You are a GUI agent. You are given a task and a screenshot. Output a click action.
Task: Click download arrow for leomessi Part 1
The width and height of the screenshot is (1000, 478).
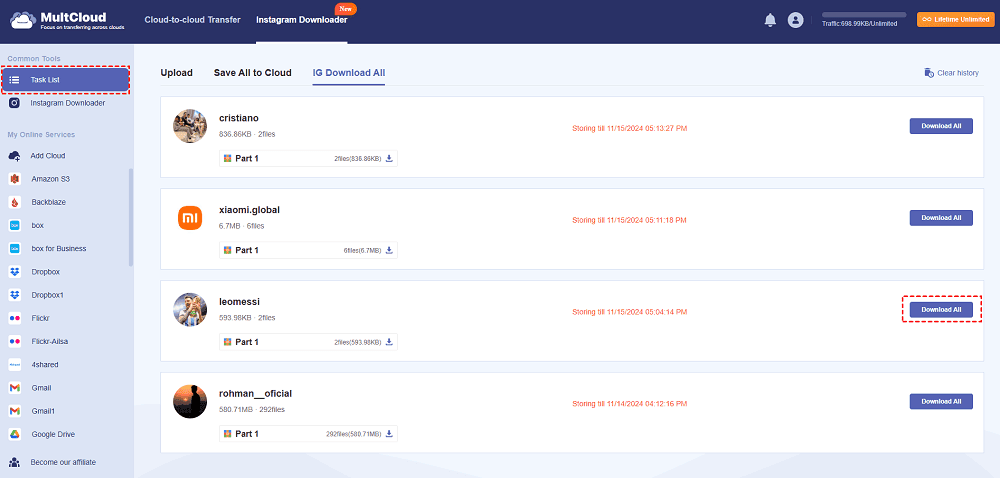point(389,342)
